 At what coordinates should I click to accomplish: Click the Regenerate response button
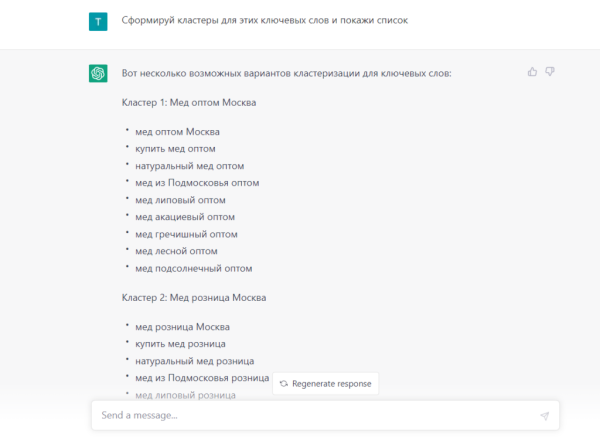(x=326, y=384)
